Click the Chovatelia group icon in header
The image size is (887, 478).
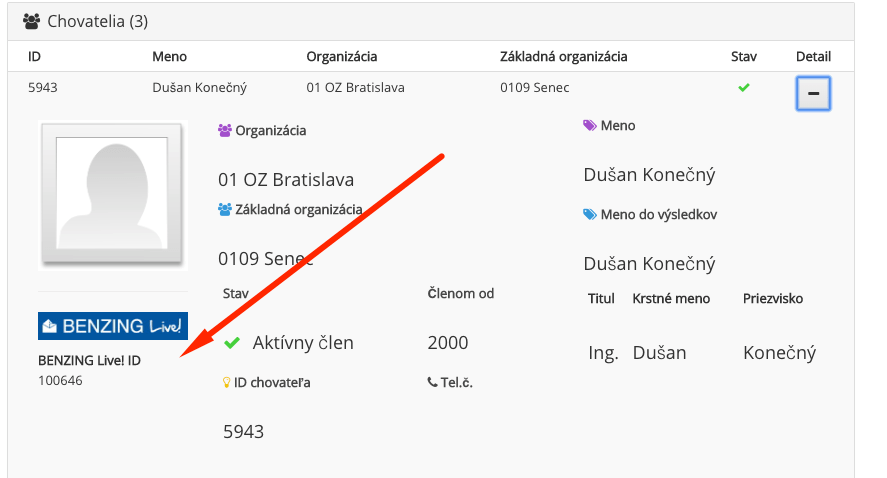click(32, 21)
